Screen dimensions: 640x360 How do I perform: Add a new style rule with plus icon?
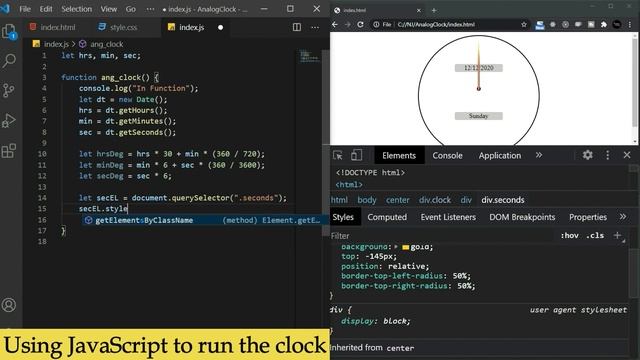(618, 236)
